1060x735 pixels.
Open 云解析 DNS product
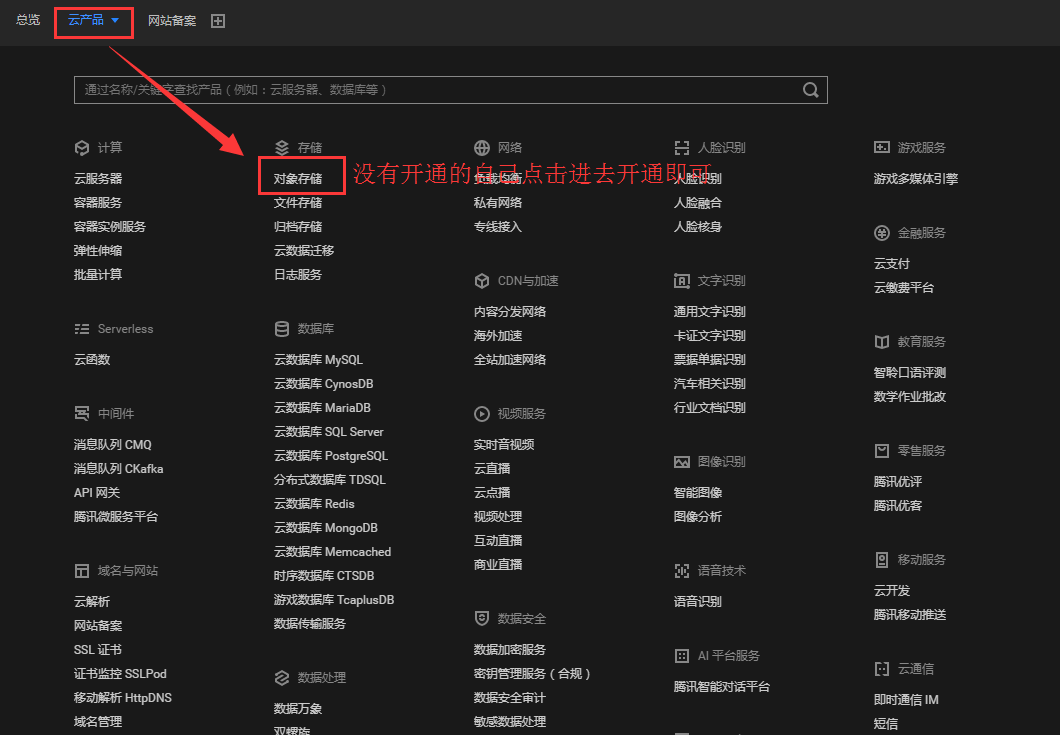(x=92, y=602)
